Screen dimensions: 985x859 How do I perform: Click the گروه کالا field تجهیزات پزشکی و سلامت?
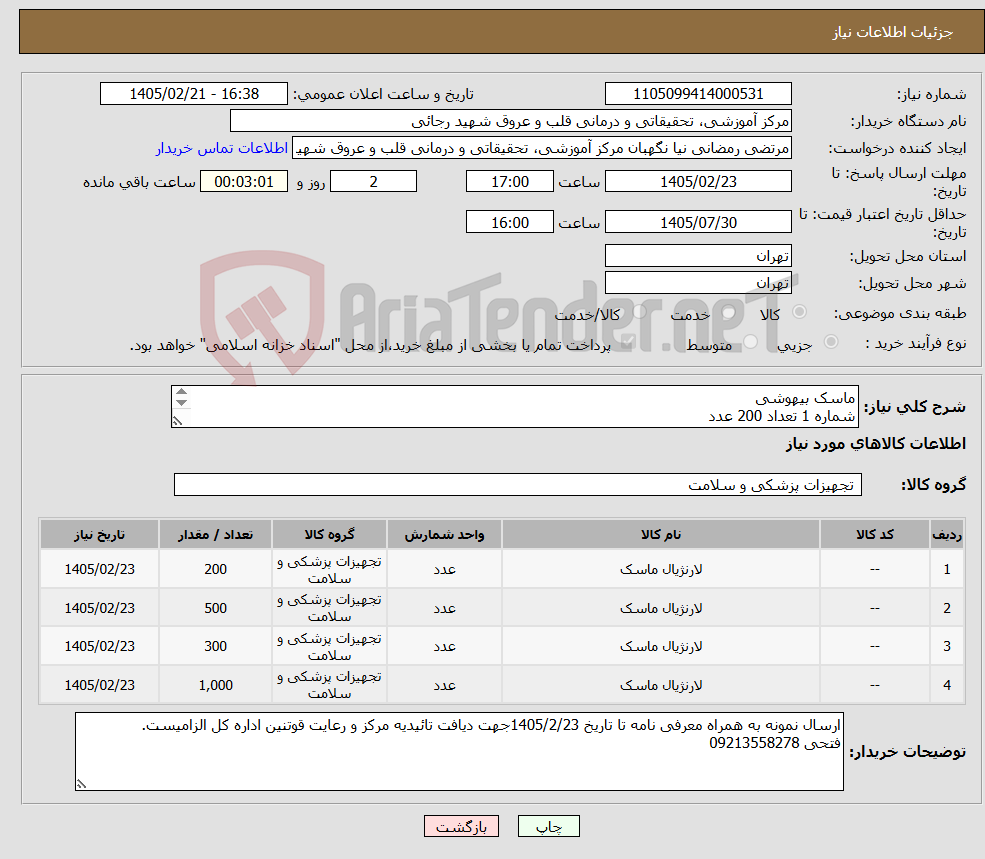518,484
